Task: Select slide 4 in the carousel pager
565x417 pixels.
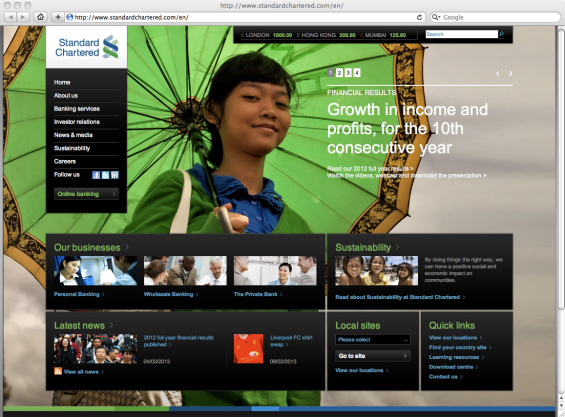Action: coord(357,73)
